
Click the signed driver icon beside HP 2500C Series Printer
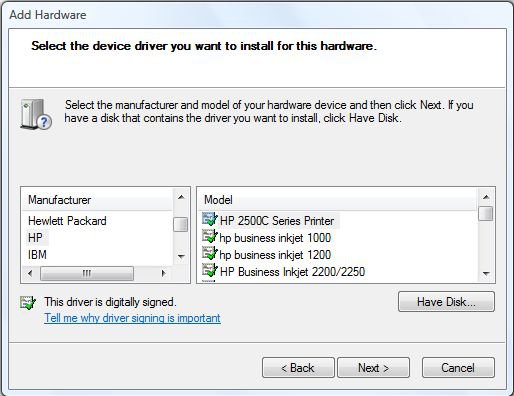coord(210,220)
